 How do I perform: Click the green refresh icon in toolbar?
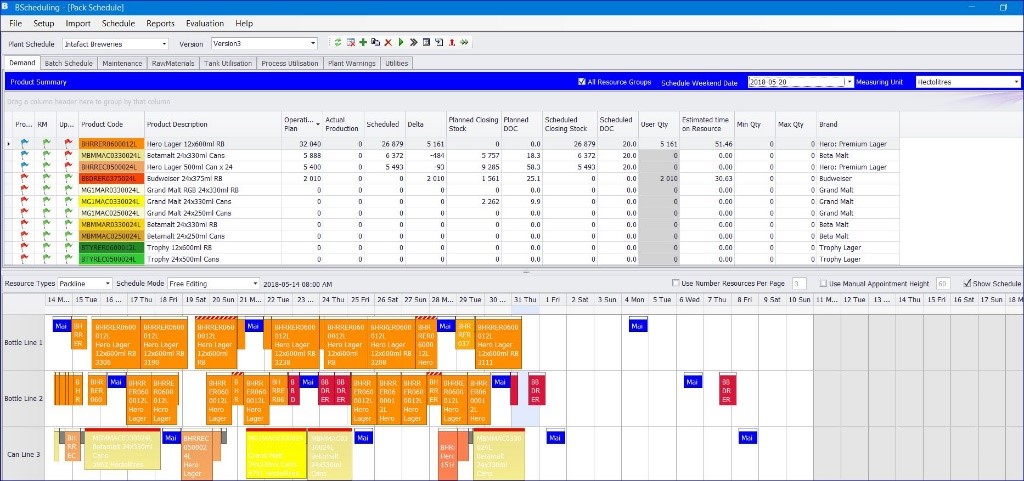coord(338,43)
